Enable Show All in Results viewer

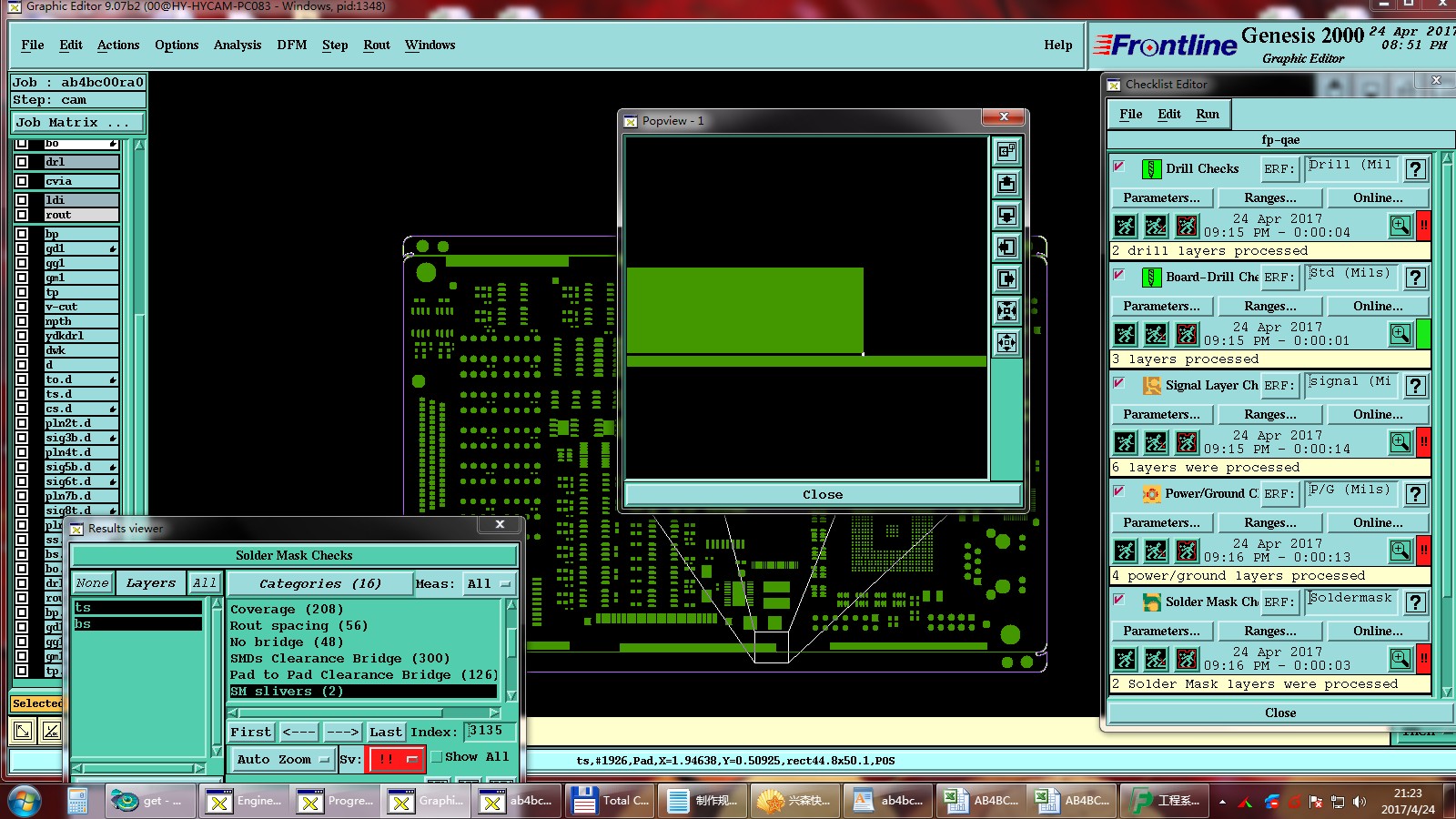[437, 757]
